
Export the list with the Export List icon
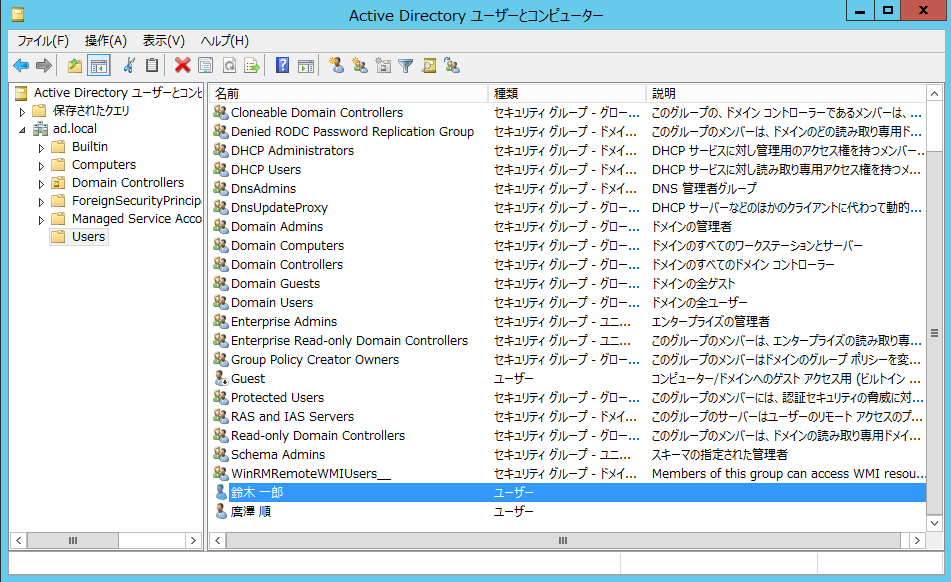click(x=252, y=65)
